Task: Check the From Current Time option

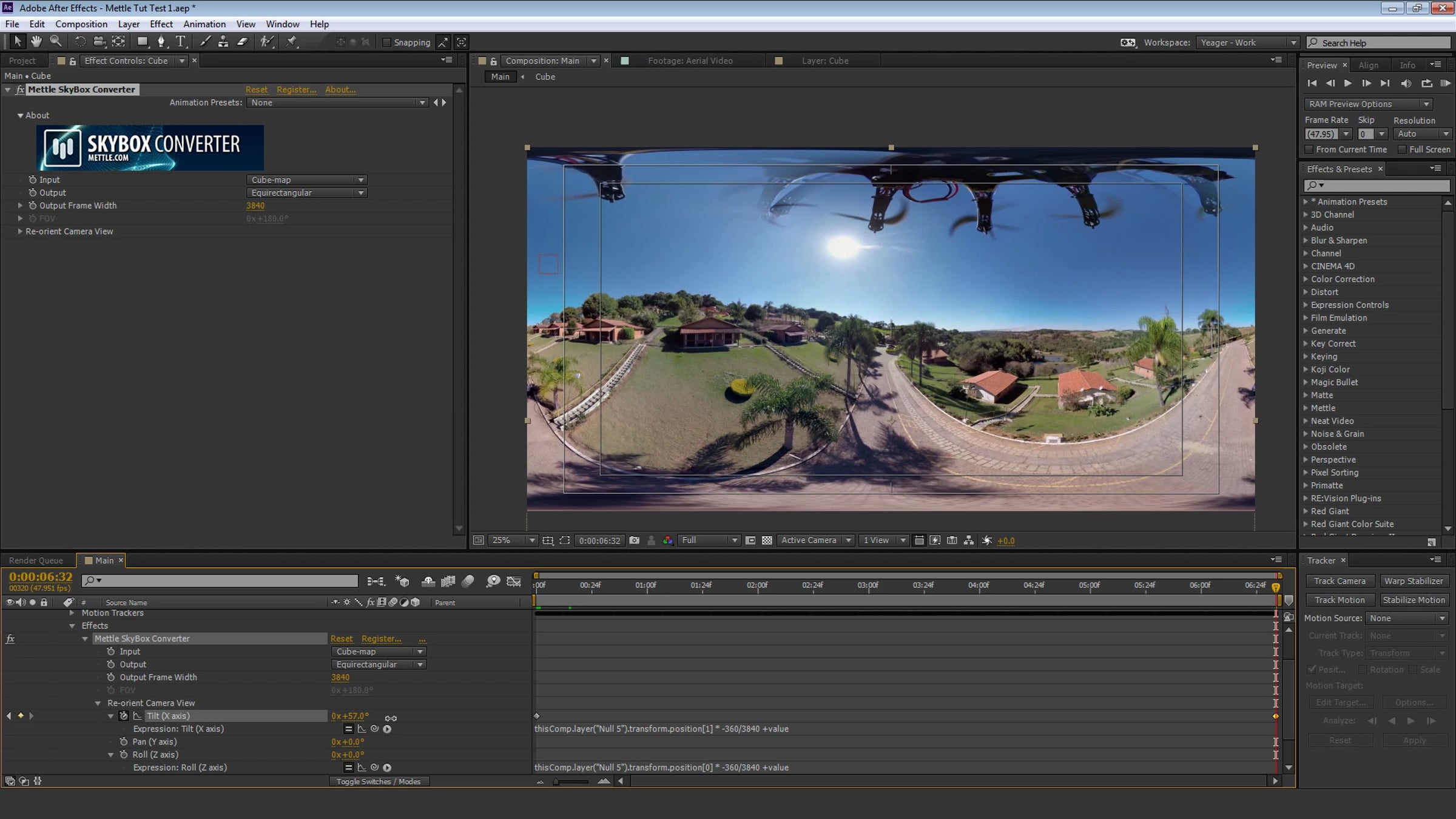Action: coord(1309,149)
